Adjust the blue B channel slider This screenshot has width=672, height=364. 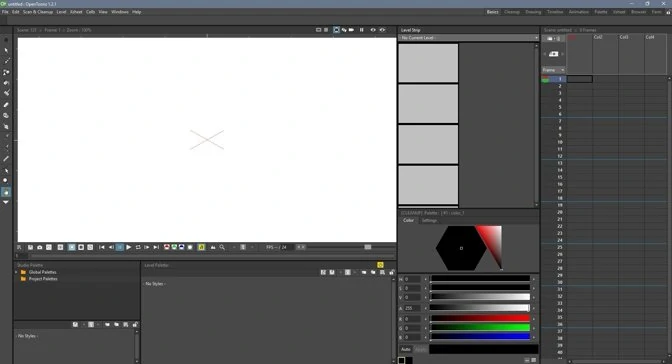pyautogui.click(x=480, y=337)
